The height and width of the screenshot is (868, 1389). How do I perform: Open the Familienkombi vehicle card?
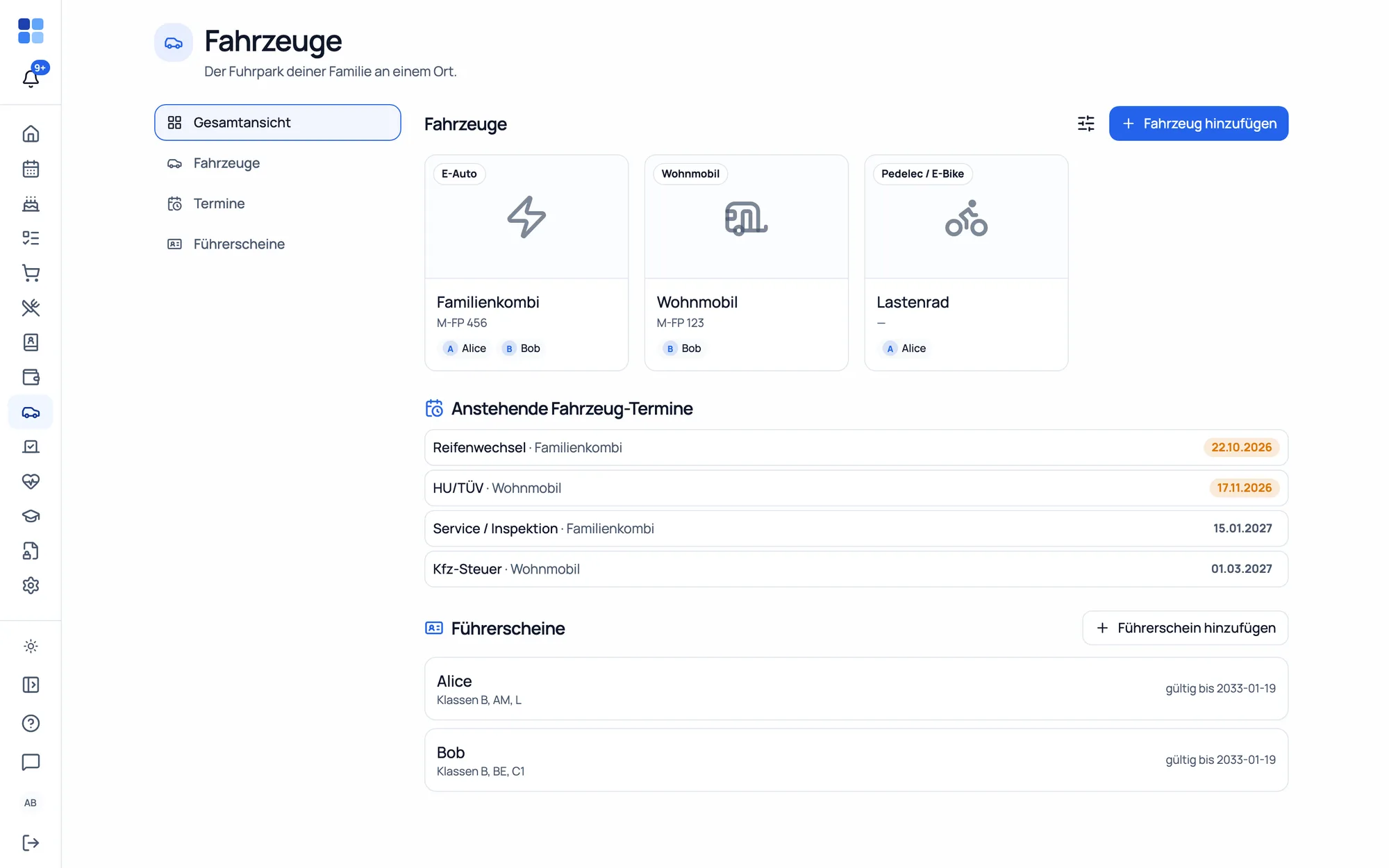pos(526,262)
